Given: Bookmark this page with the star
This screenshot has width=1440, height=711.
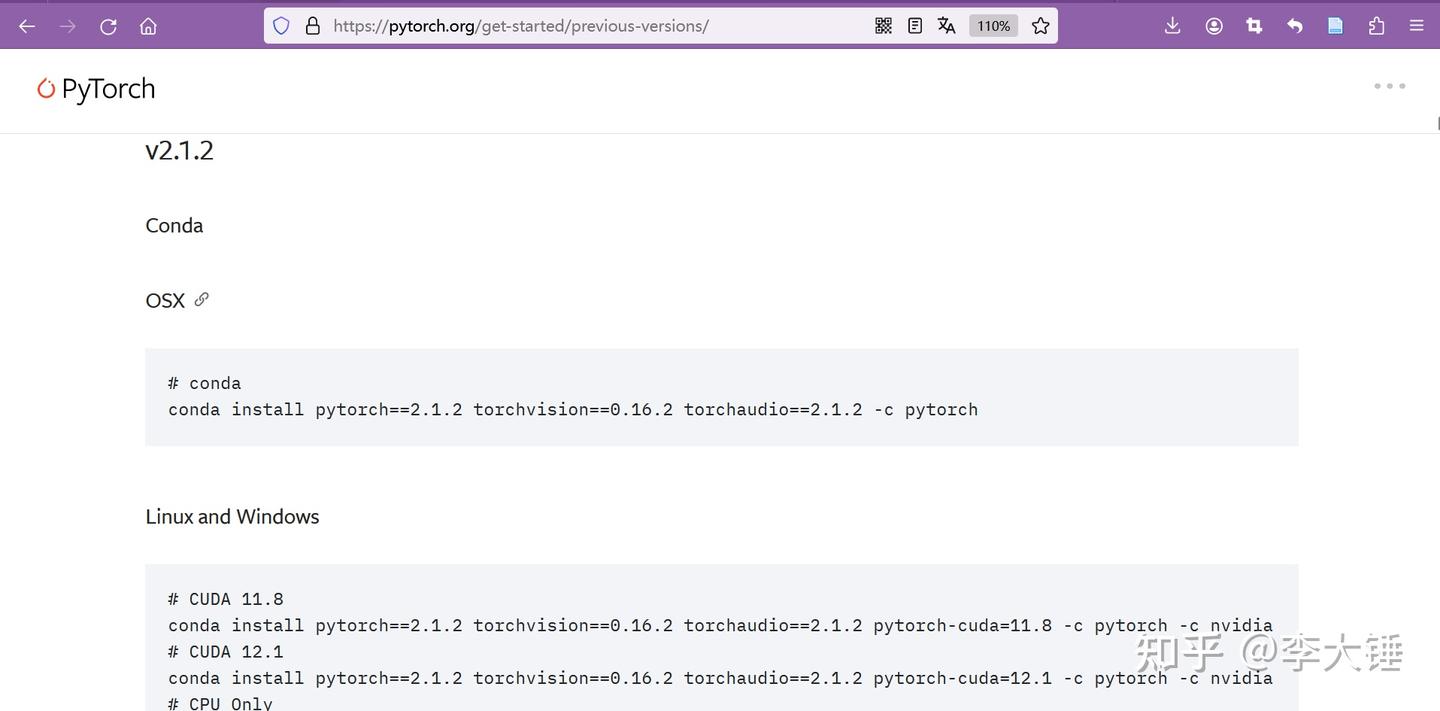Looking at the screenshot, I should tap(1040, 26).
